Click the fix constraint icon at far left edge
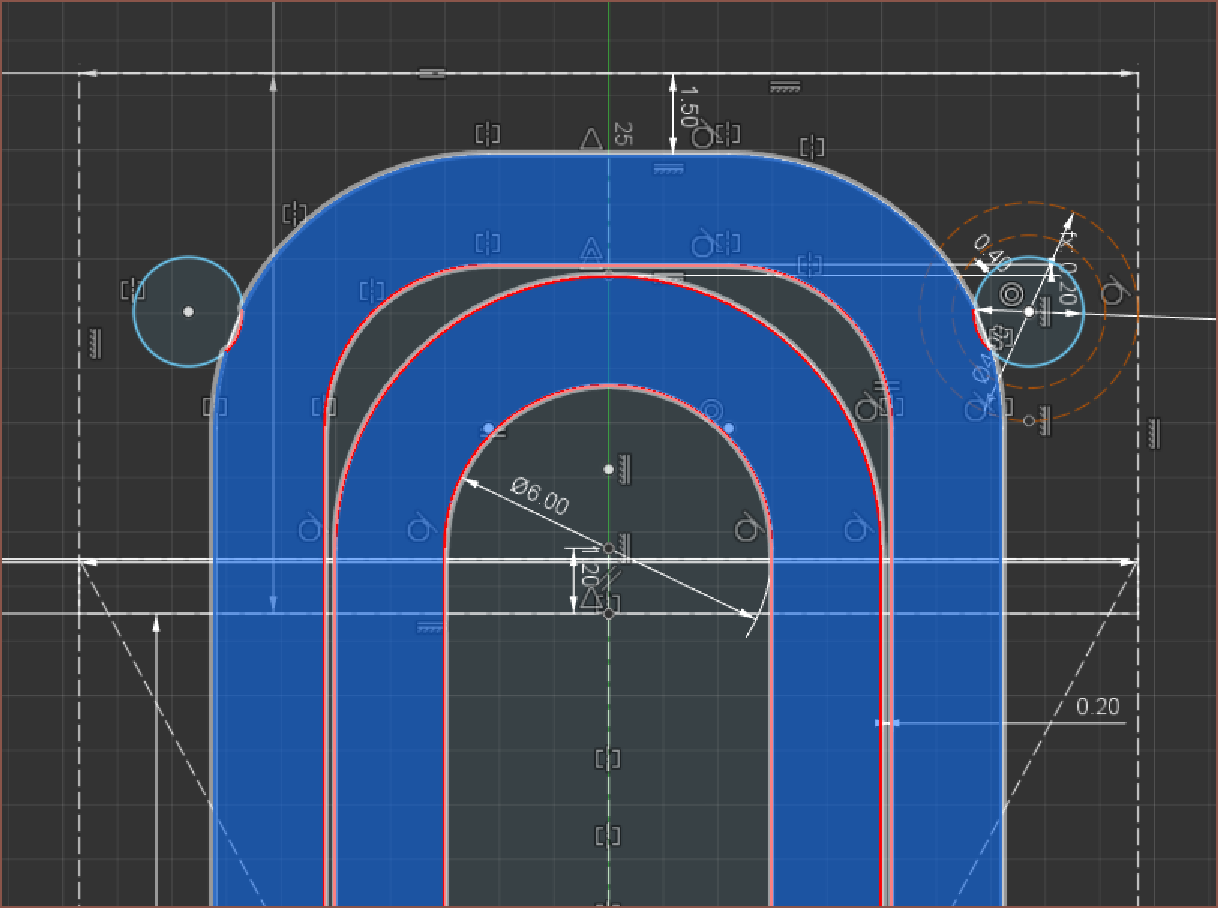 point(94,343)
